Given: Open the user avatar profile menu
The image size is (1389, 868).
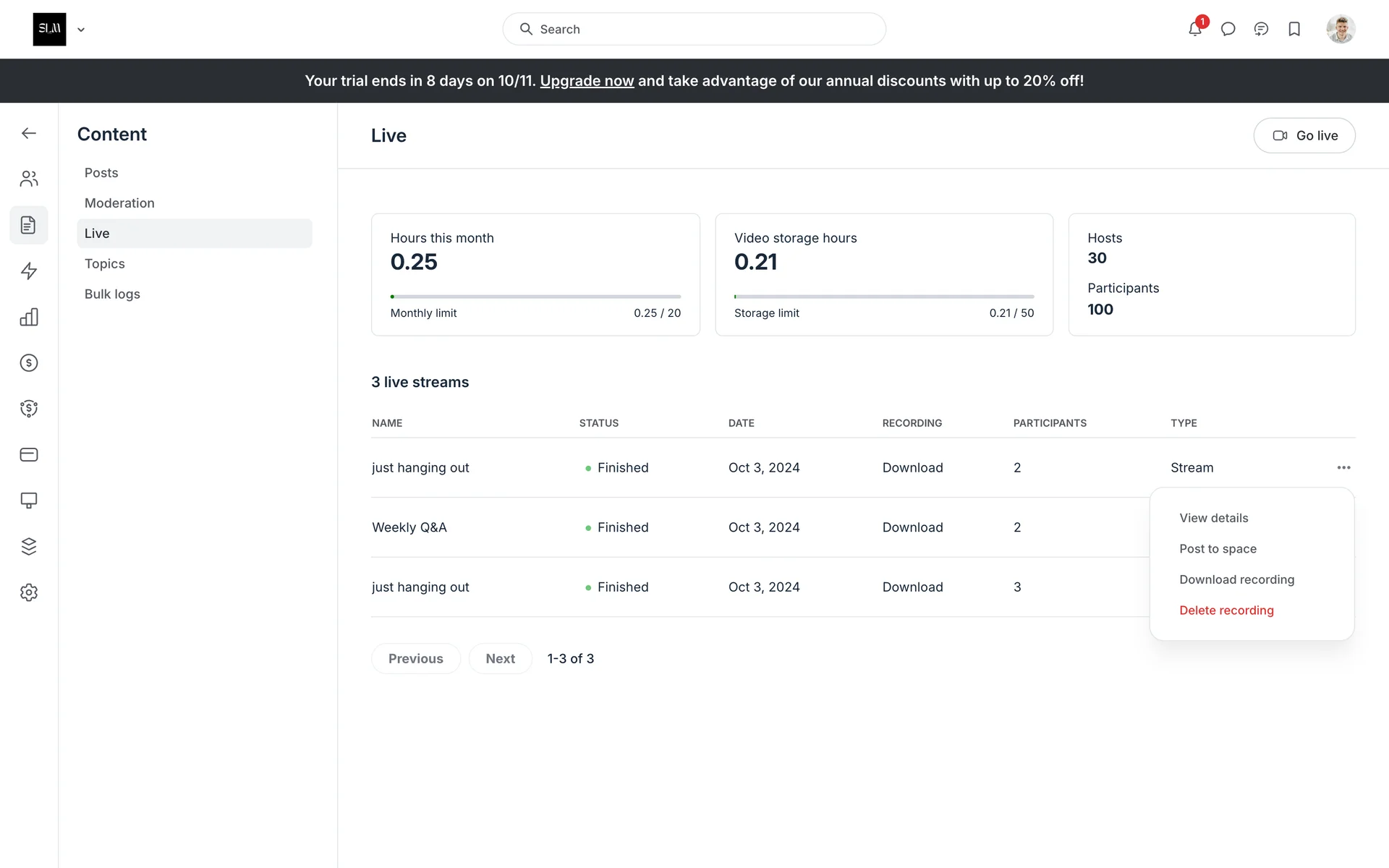Looking at the screenshot, I should pos(1340,29).
